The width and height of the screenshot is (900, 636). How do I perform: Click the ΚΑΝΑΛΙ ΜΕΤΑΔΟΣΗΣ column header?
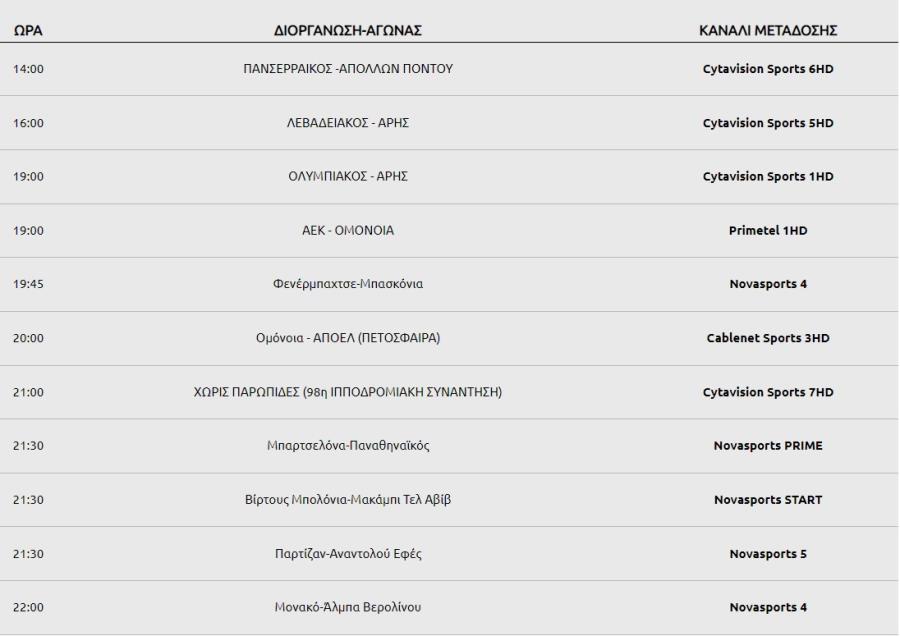click(768, 30)
